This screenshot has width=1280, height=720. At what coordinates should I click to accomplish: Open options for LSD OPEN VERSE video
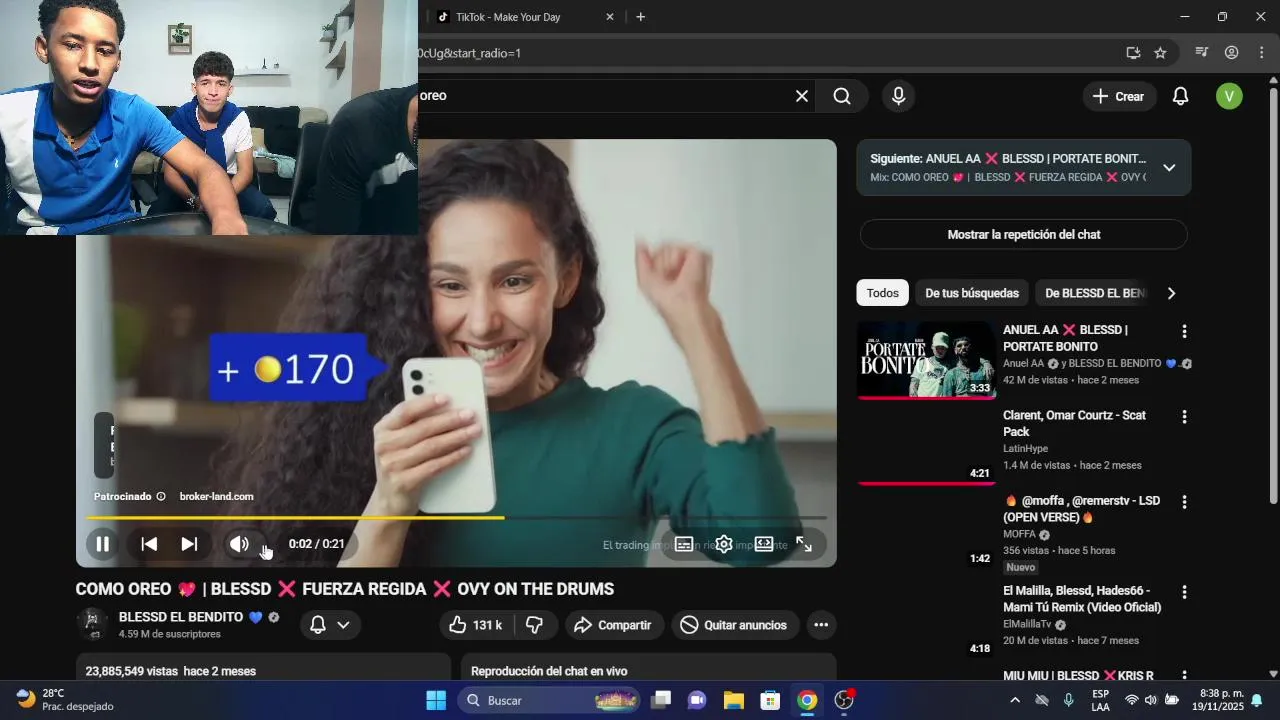[1184, 502]
